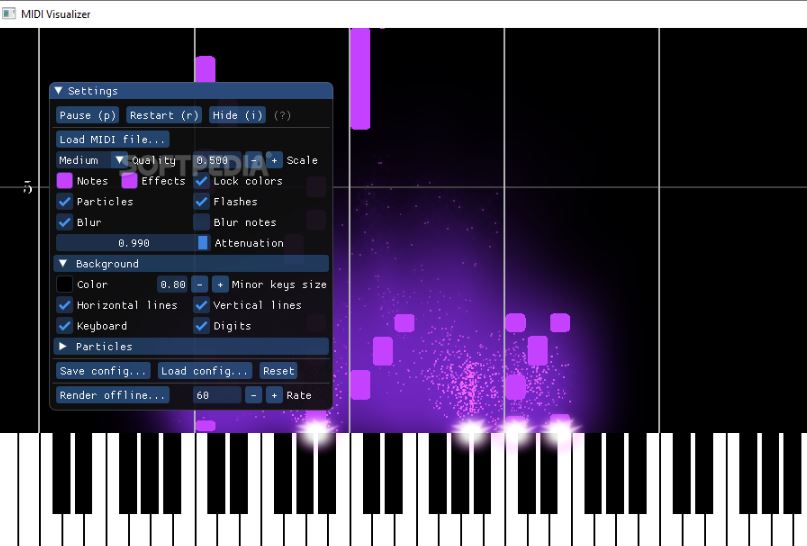807x546 pixels.
Task: Collapse the Background section
Action: 191,263
